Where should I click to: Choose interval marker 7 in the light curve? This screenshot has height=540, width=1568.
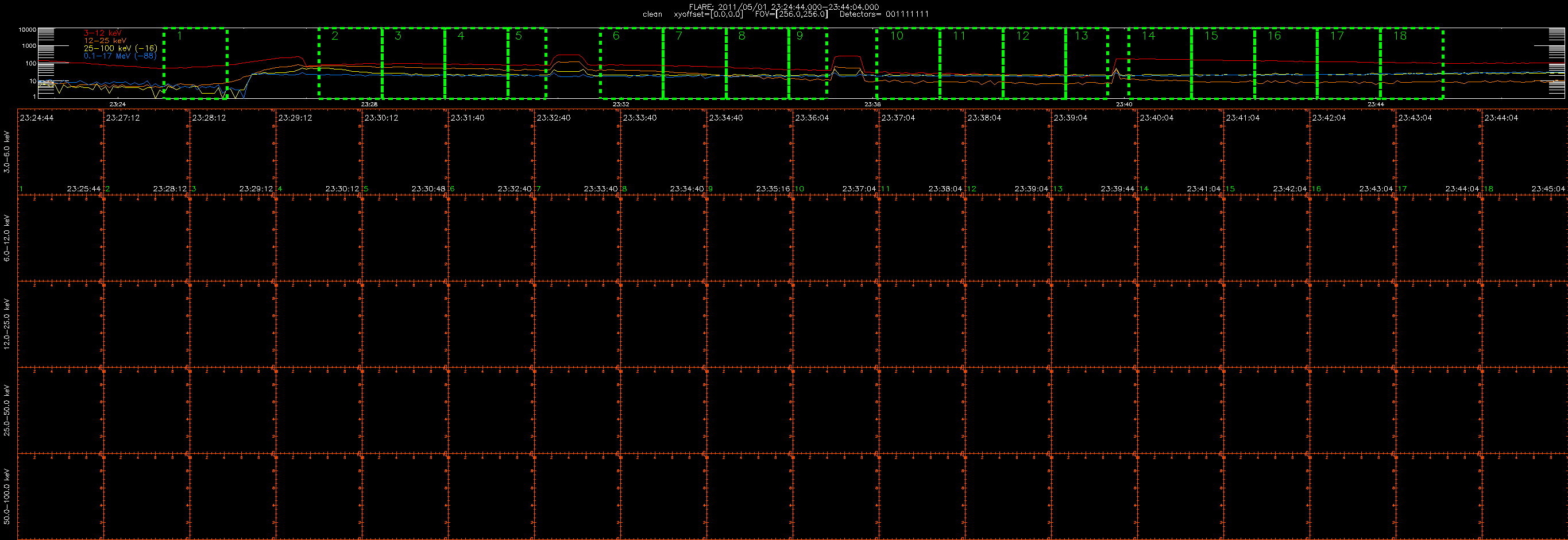(679, 36)
